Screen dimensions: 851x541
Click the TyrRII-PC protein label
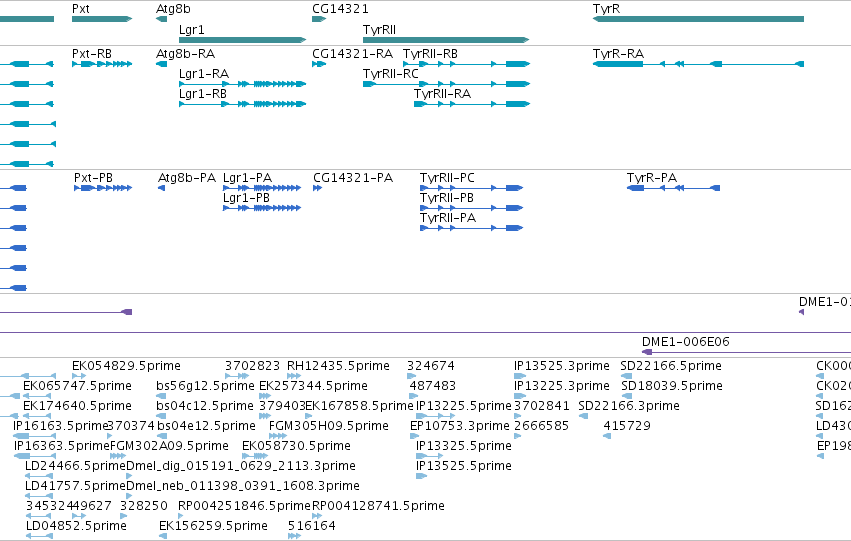coord(447,177)
